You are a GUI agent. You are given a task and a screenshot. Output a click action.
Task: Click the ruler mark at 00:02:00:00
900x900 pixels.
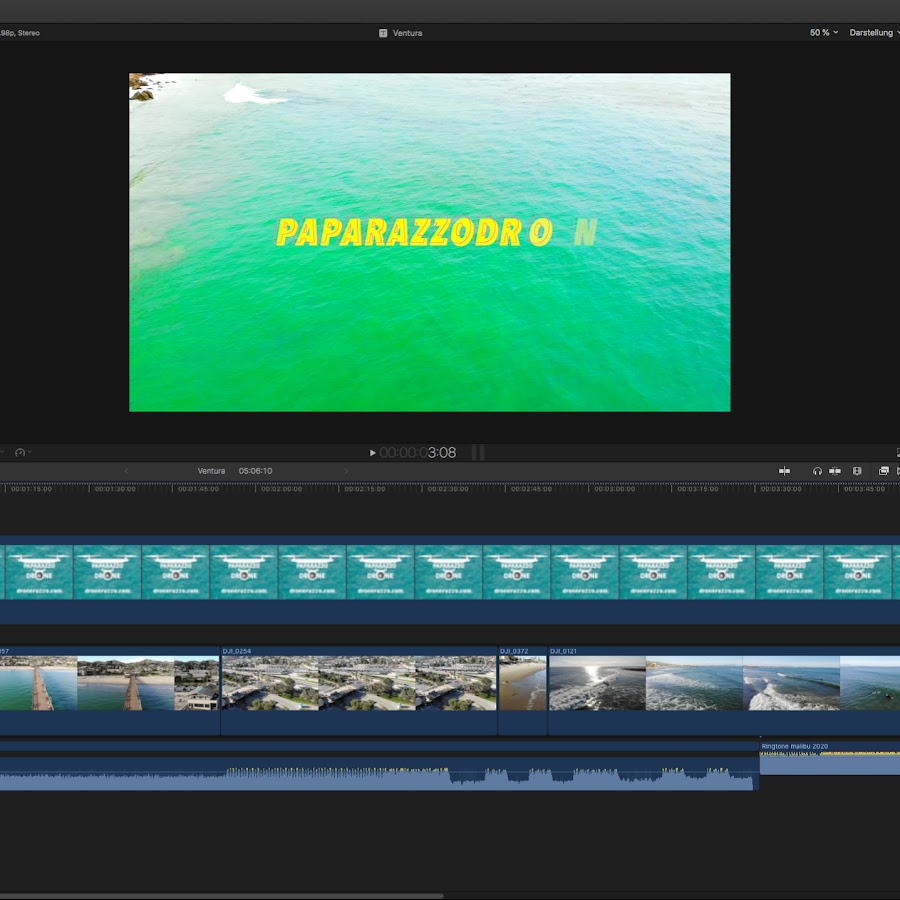pyautogui.click(x=281, y=489)
